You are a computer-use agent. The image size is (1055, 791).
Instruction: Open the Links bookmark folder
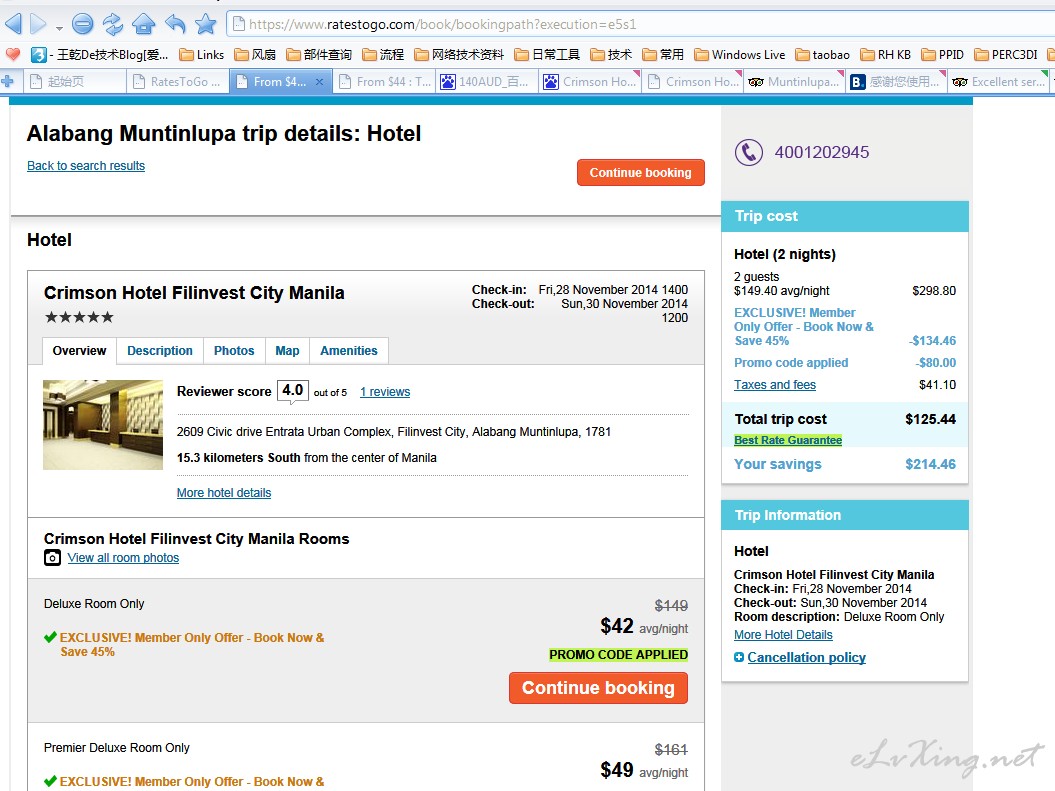click(201, 54)
